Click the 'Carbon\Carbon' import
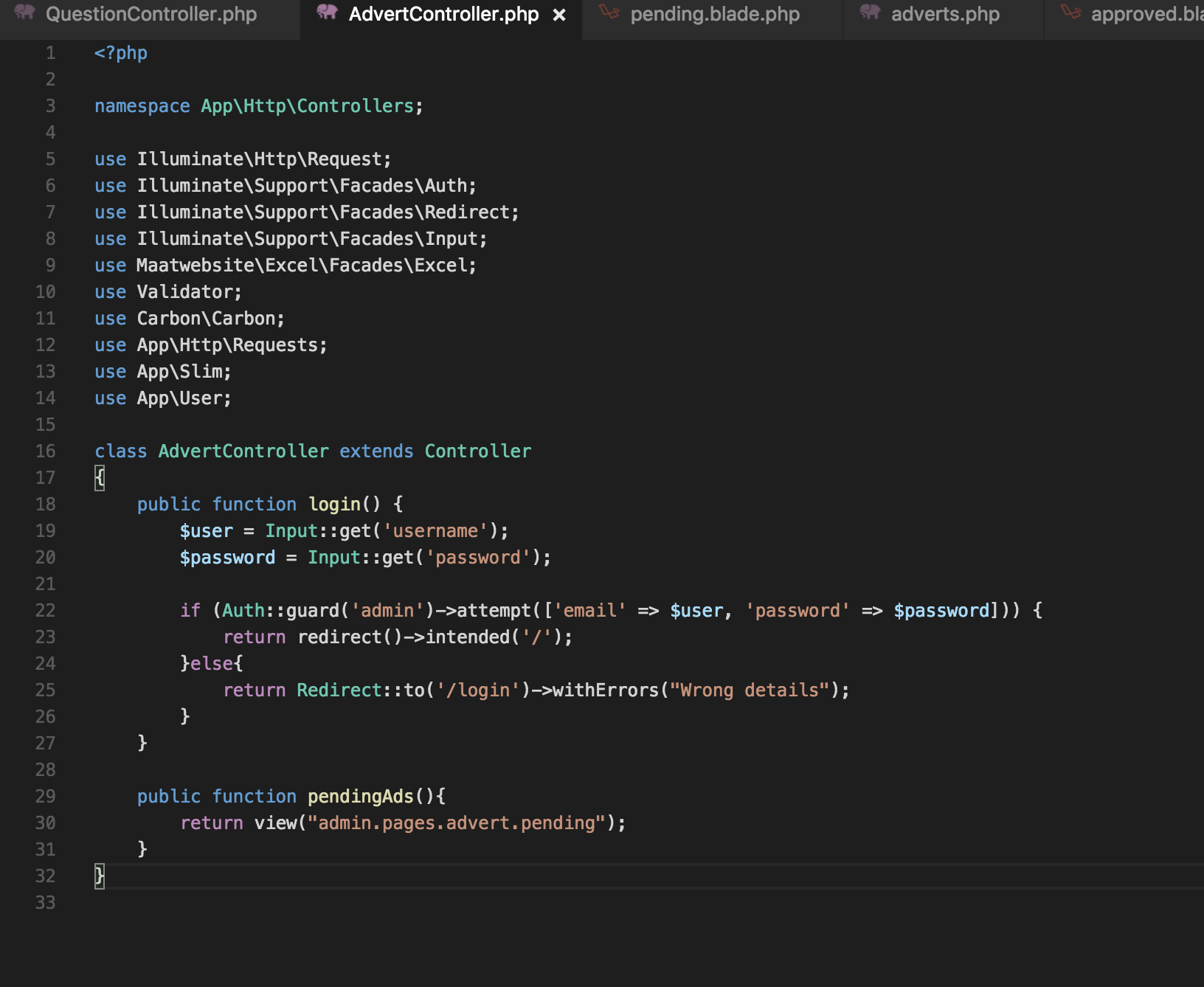 (x=206, y=319)
